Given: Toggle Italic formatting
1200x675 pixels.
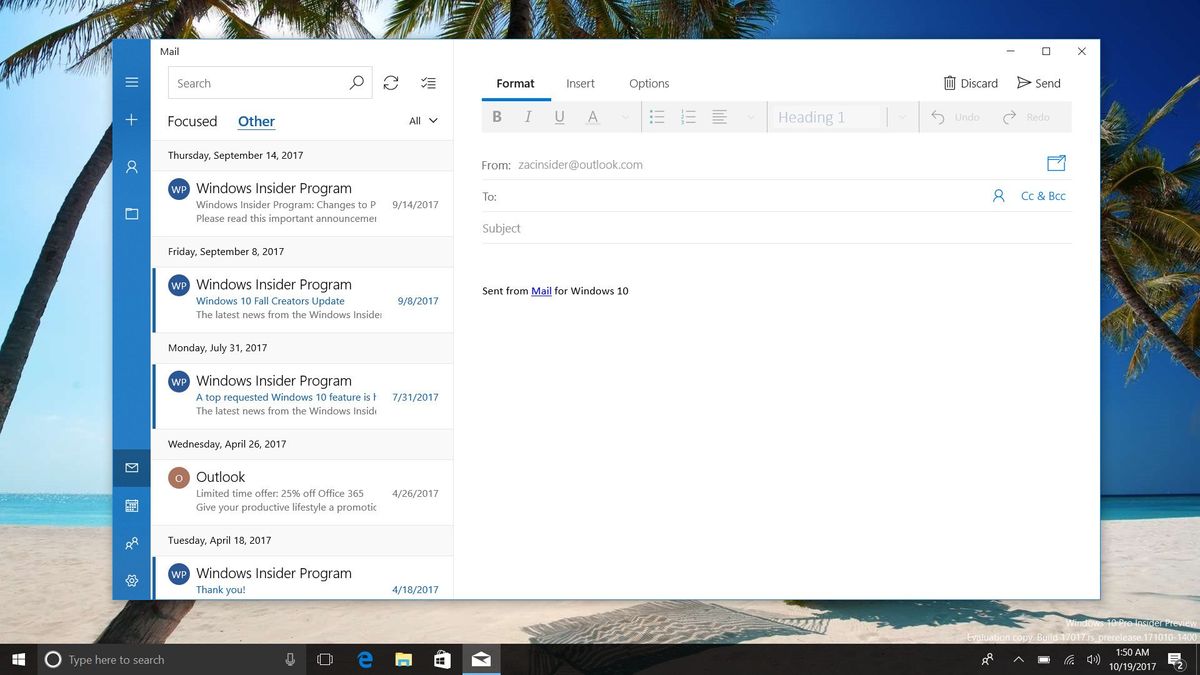Looking at the screenshot, I should [x=528, y=117].
